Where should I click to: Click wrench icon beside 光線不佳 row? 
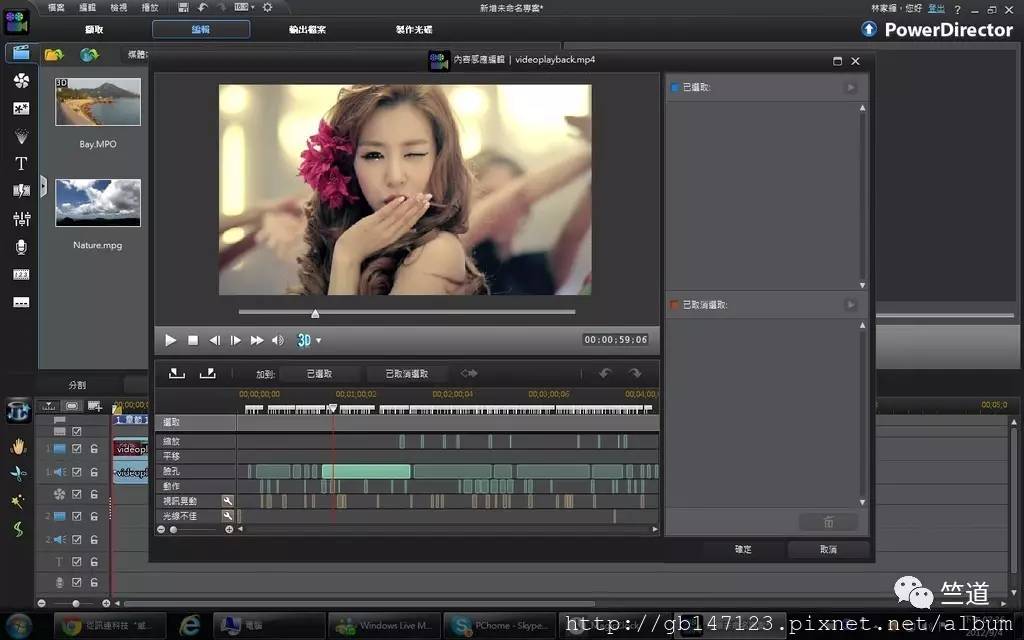click(x=228, y=516)
